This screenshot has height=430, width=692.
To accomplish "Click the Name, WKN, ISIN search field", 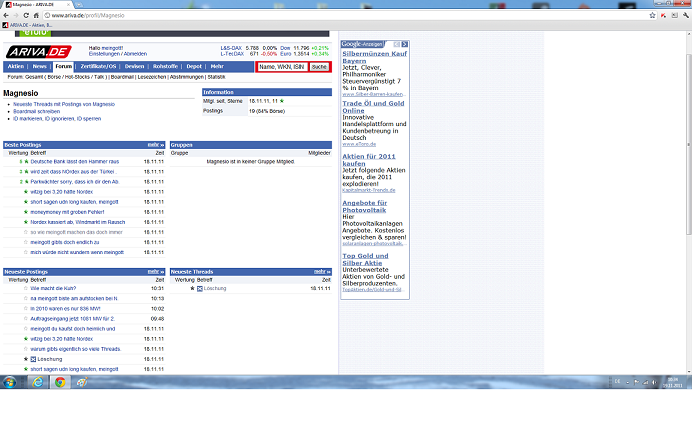I will 282,67.
